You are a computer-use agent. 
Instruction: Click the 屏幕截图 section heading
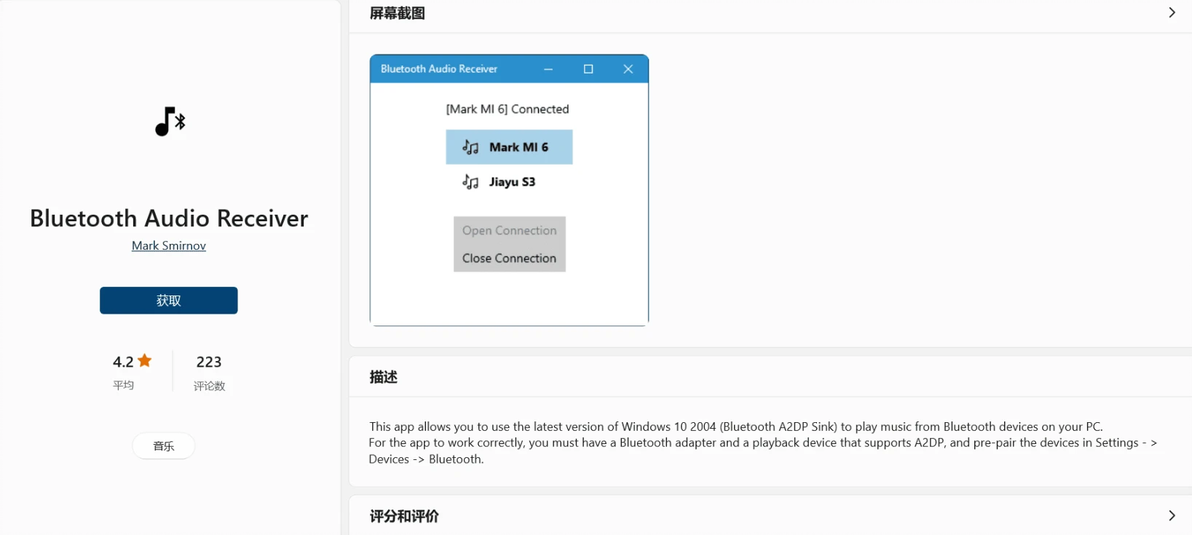click(397, 13)
